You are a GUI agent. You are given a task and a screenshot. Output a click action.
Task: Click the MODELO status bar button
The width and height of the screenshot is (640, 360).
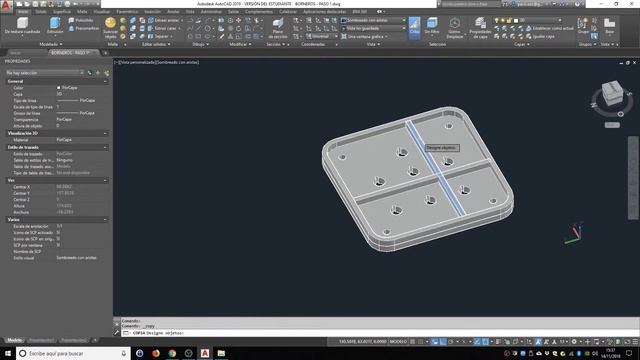click(398, 341)
